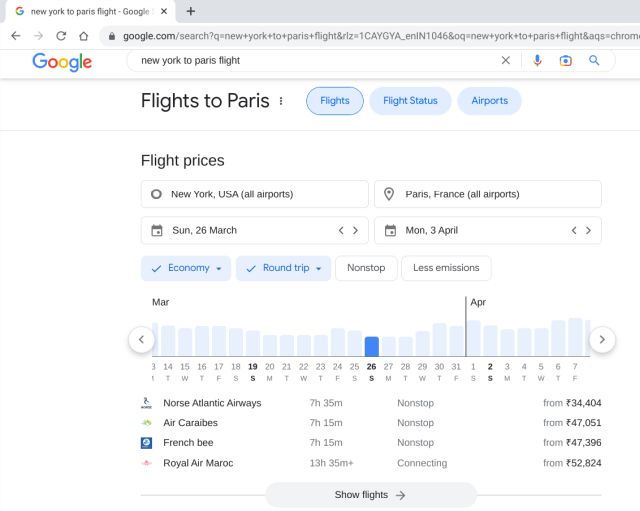
Task: Click the blue magnifying glass search icon
Action: tap(594, 60)
